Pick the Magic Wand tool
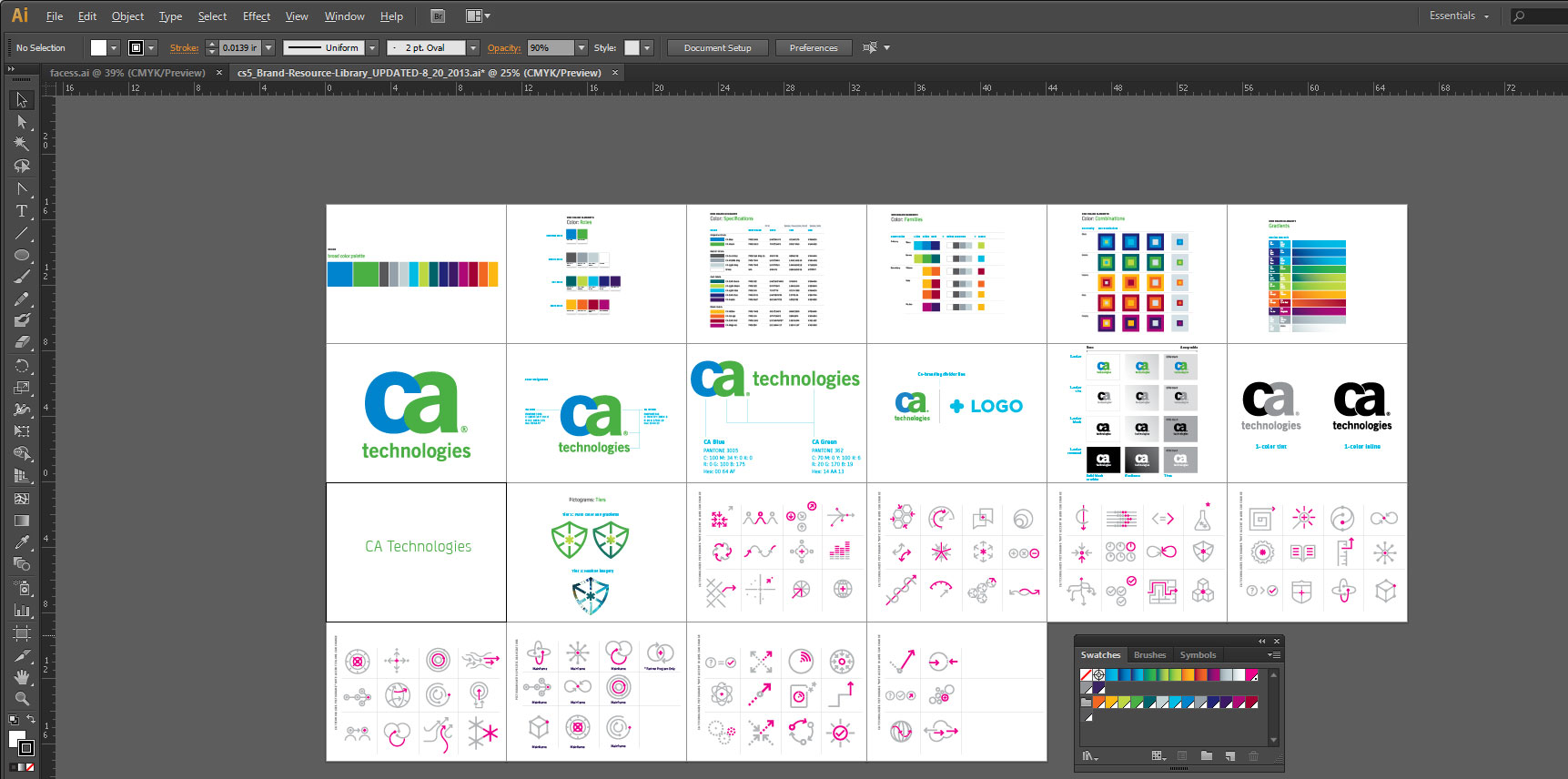1568x779 pixels. point(22,144)
